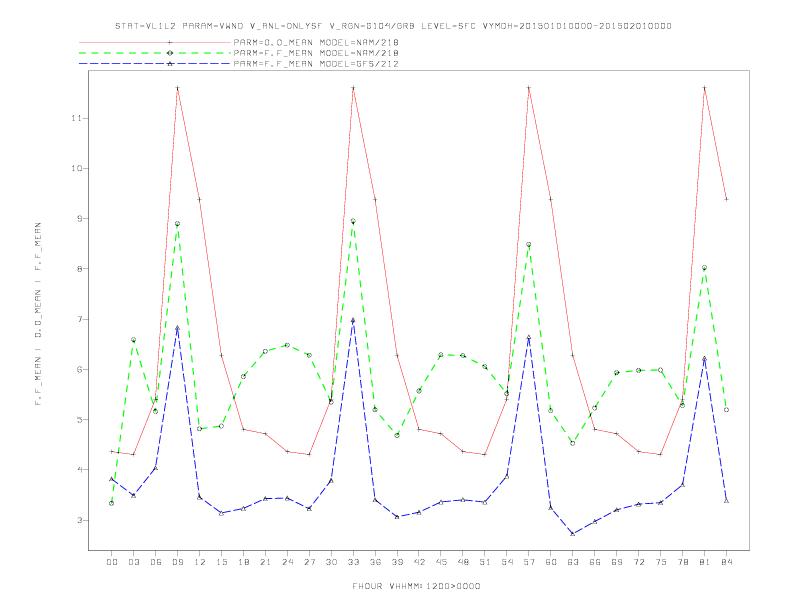Click x-axis tick label 78
The width and height of the screenshot is (792, 612).
[x=682, y=562]
